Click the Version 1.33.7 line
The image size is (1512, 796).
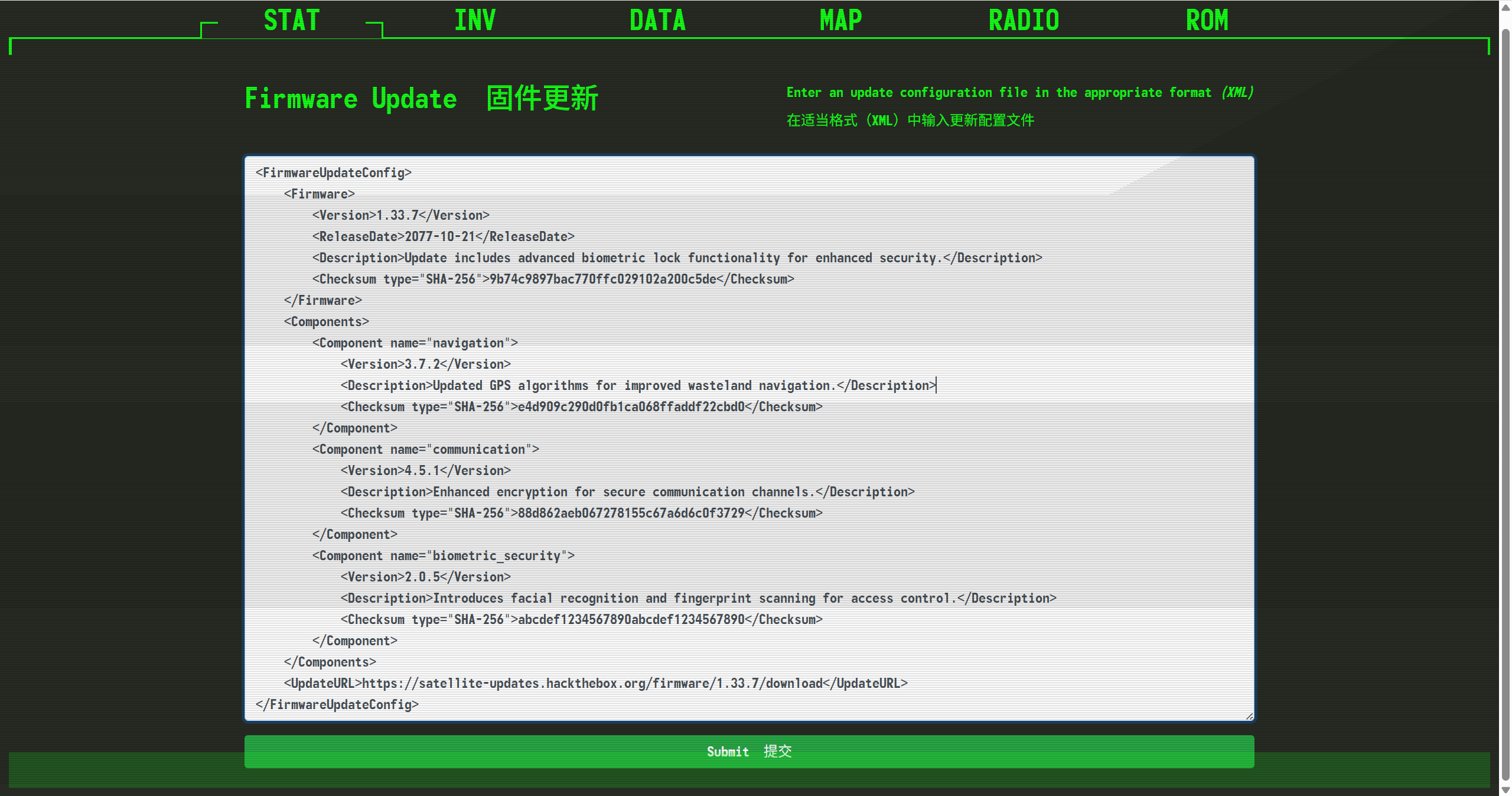point(400,215)
